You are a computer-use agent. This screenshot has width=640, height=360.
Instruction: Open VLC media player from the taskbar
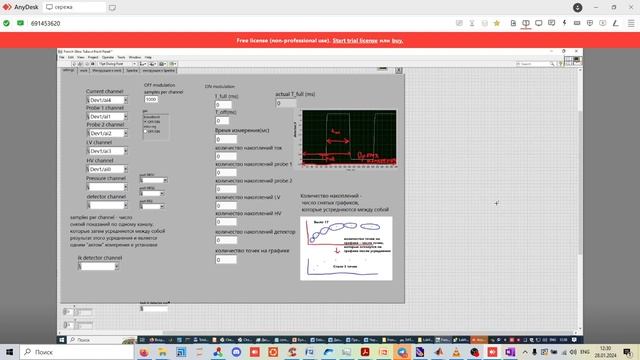(456, 352)
